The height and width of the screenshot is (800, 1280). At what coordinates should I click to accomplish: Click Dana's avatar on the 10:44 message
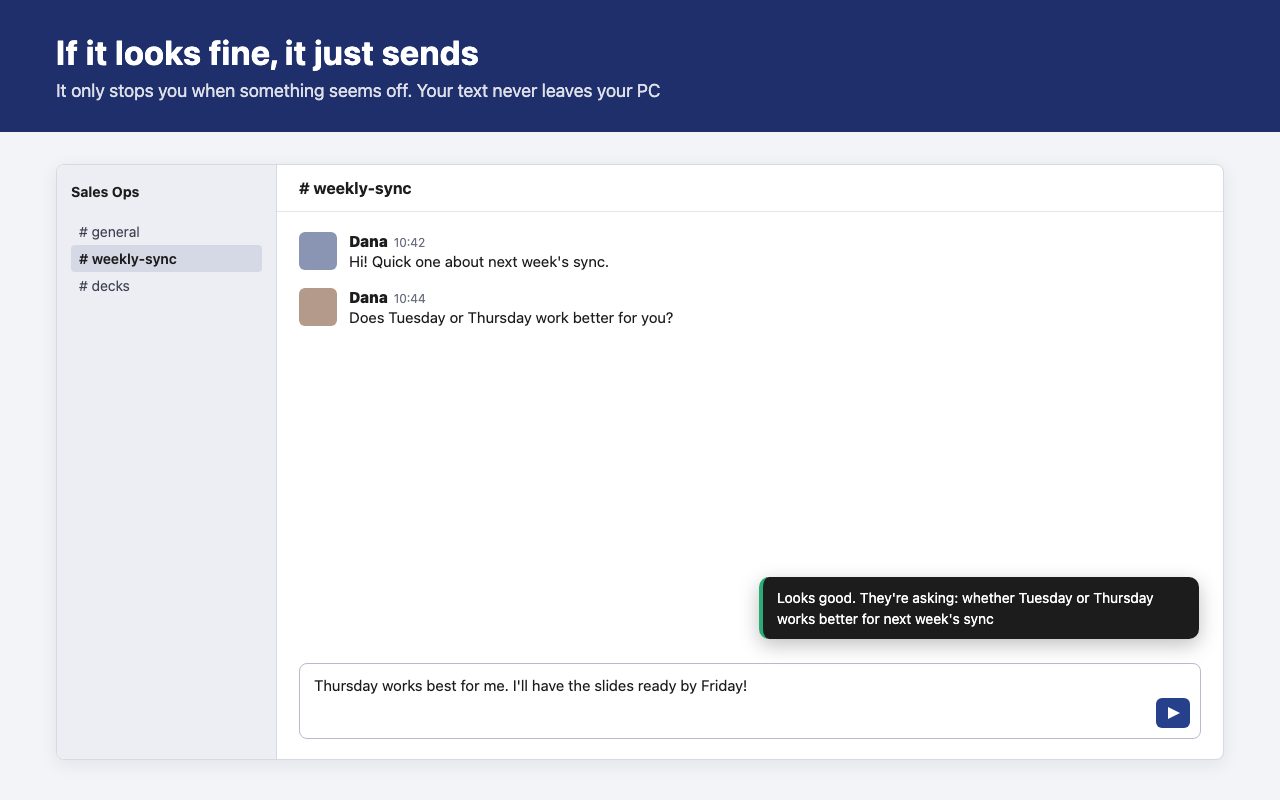[318, 307]
